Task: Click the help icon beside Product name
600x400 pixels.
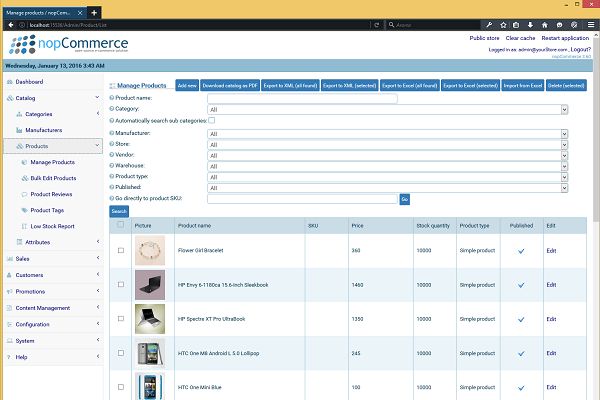Action: 111,98
